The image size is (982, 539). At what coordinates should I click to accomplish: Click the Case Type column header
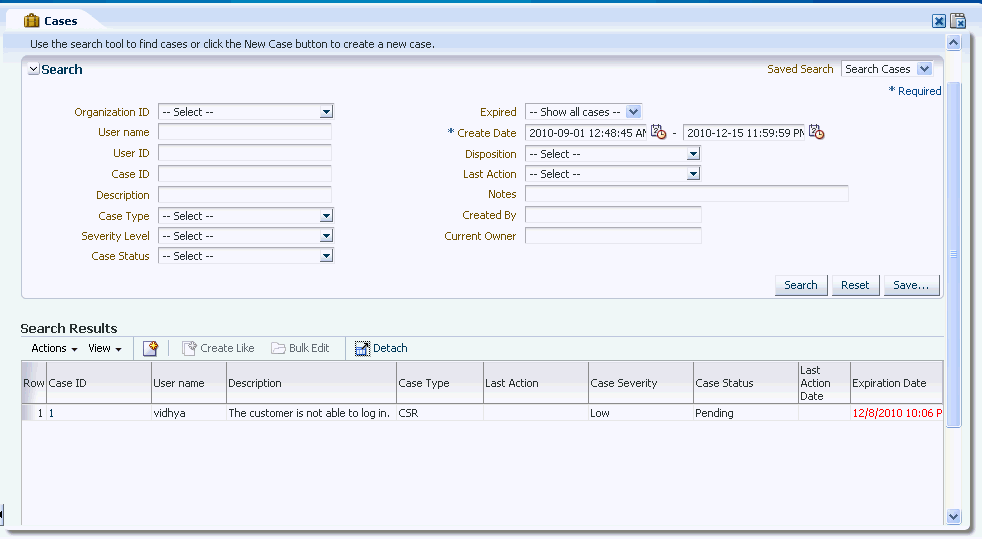click(x=440, y=383)
